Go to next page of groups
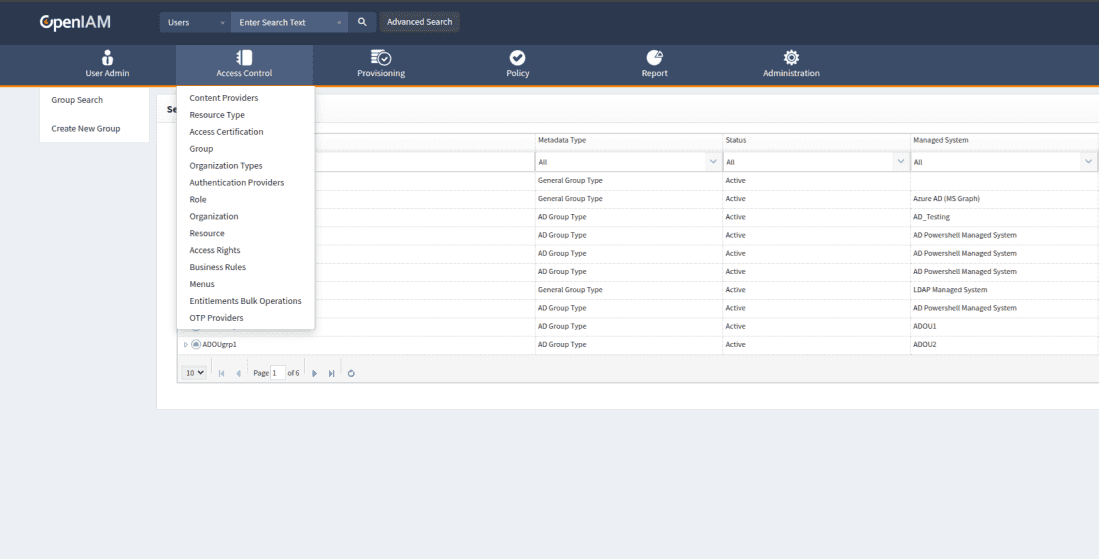 pos(315,373)
